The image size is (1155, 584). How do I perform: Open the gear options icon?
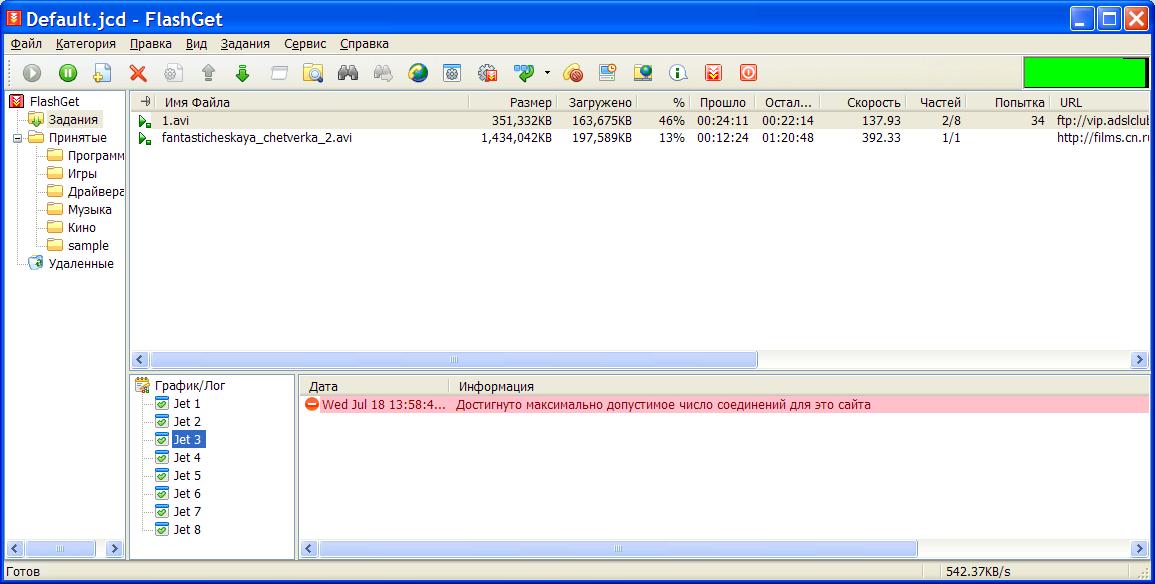coord(488,73)
